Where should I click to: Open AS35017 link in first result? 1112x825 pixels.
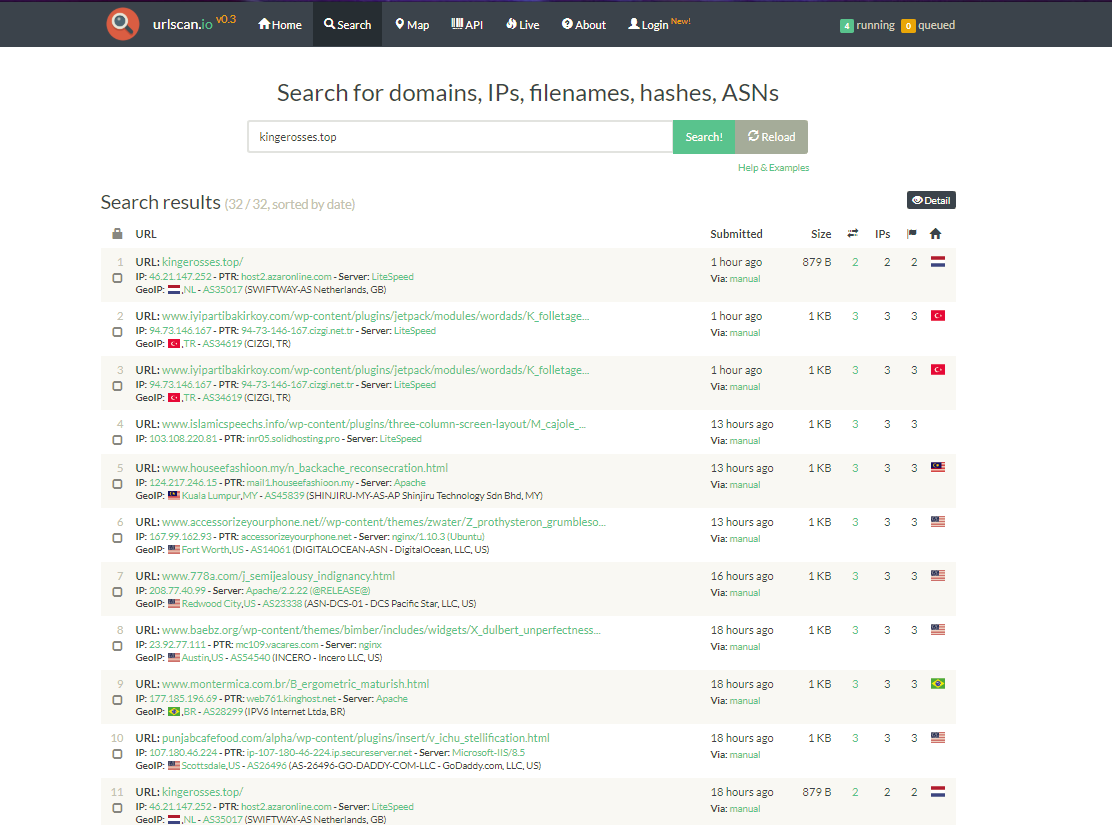222,289
